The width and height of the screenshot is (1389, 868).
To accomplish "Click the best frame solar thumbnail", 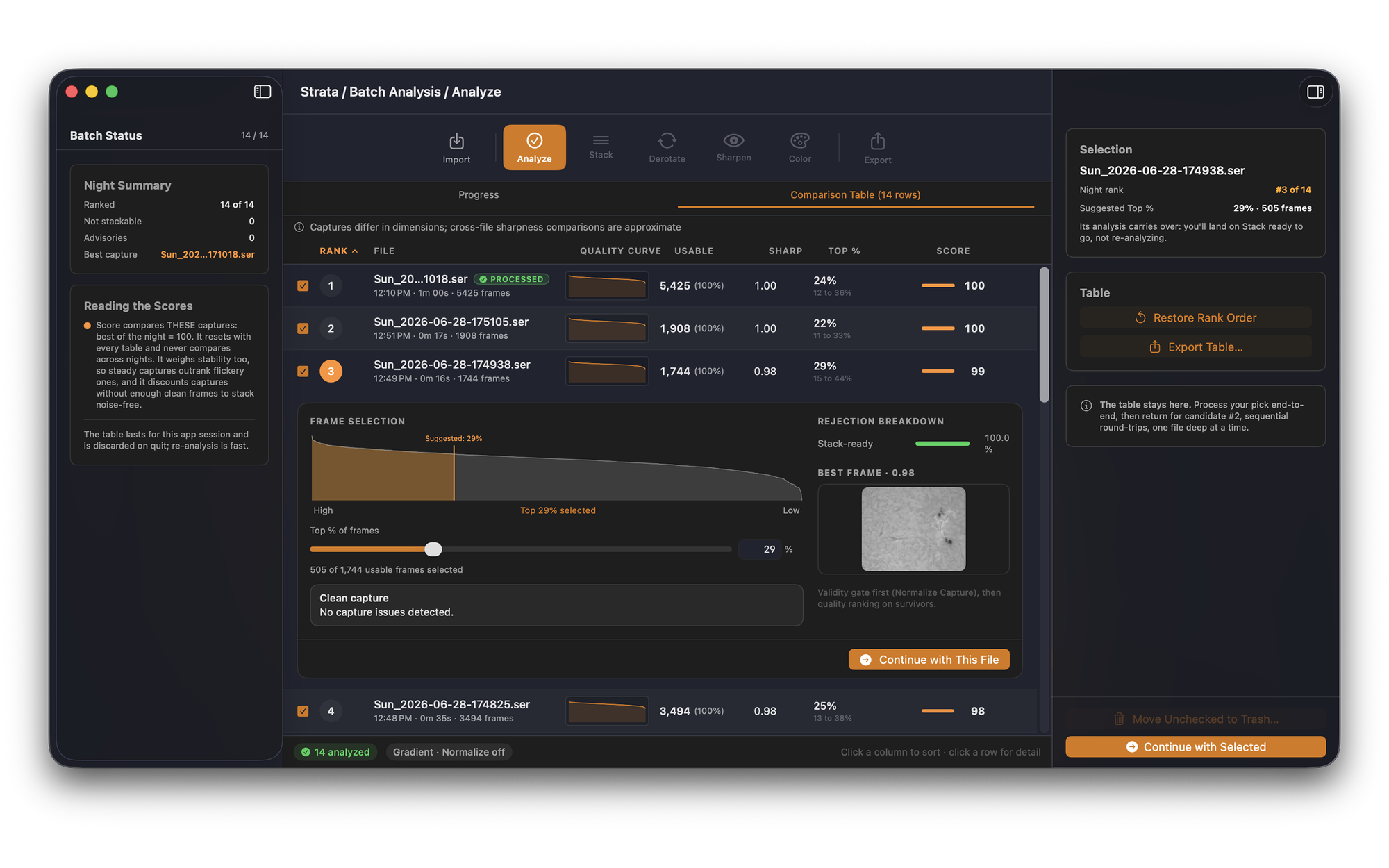I will [913, 529].
